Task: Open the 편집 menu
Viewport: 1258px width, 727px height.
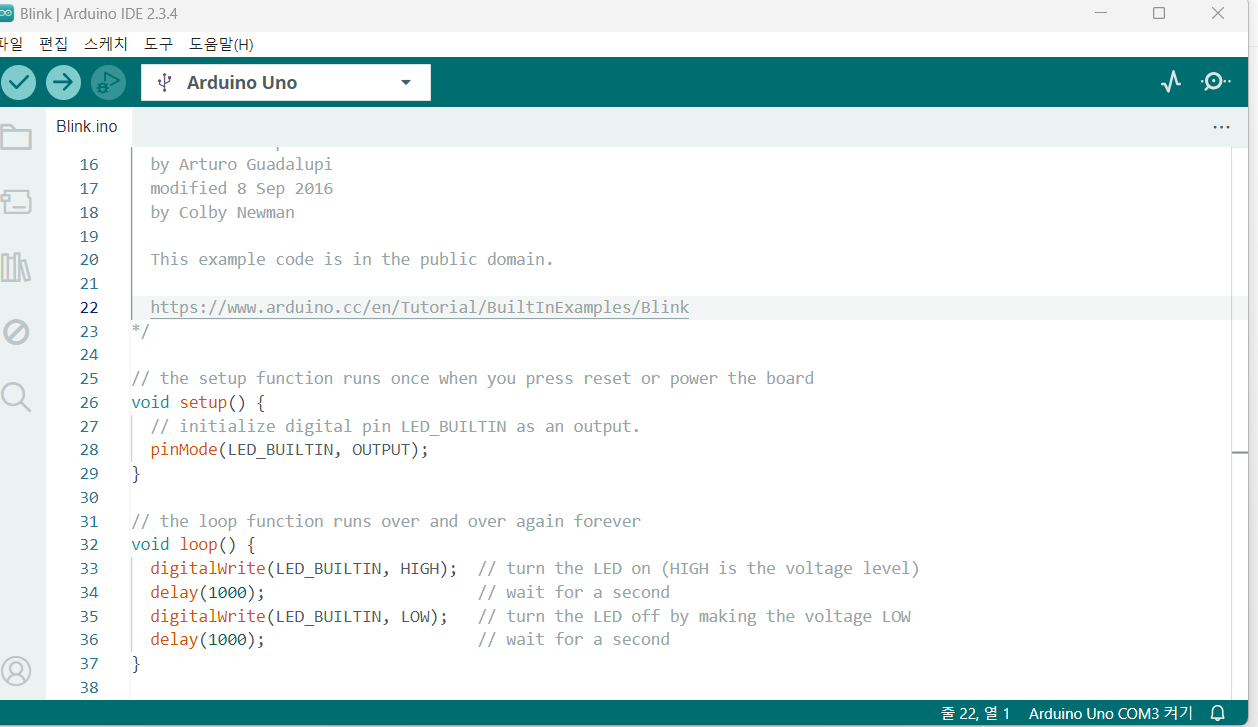Action: pyautogui.click(x=54, y=44)
